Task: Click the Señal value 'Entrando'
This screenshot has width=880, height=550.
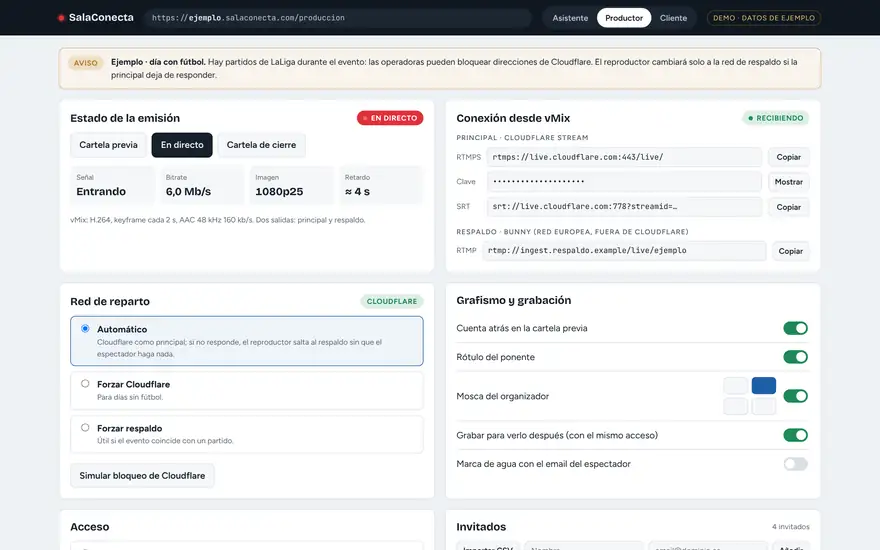Action: [101, 191]
